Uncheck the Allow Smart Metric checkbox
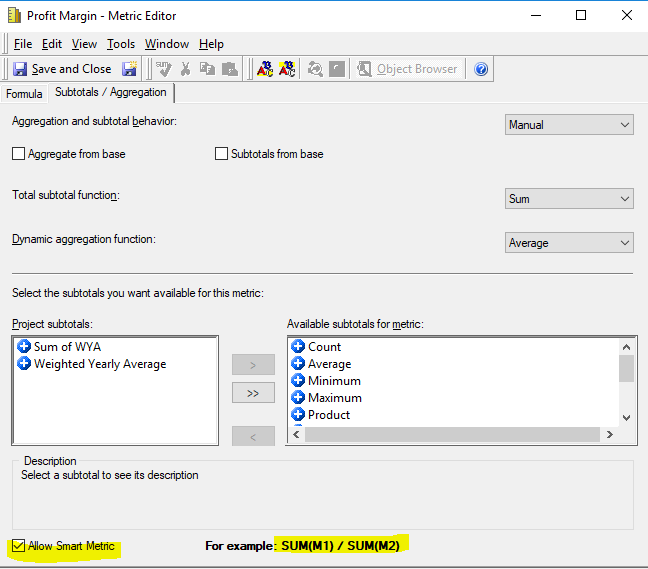This screenshot has width=648, height=569. 18,546
